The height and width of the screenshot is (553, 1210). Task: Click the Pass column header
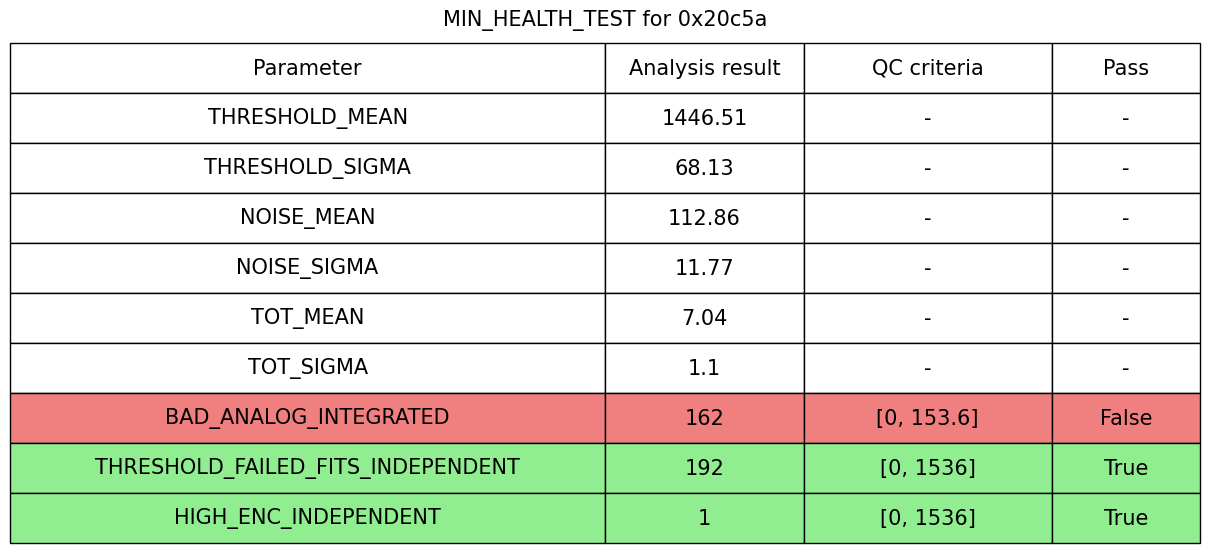pyautogui.click(x=1125, y=68)
